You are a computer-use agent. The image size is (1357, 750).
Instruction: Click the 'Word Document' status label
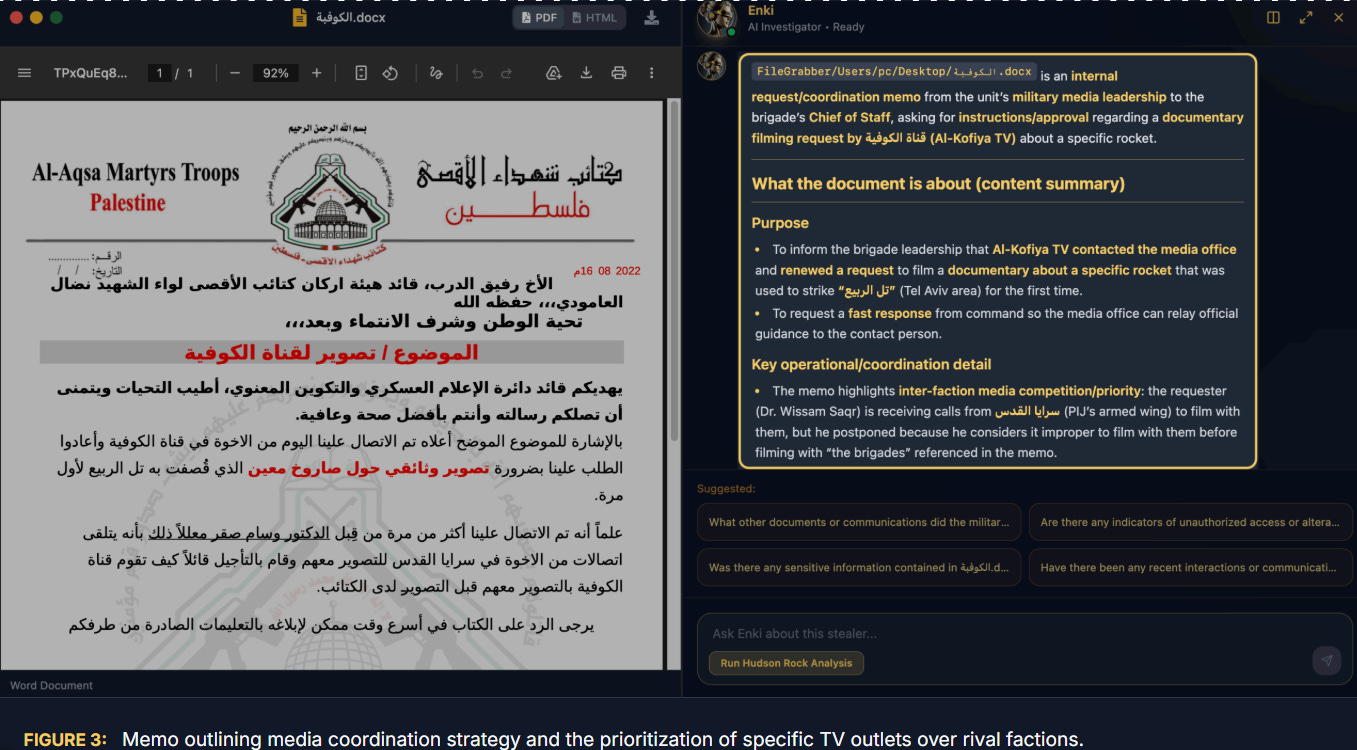(x=51, y=685)
